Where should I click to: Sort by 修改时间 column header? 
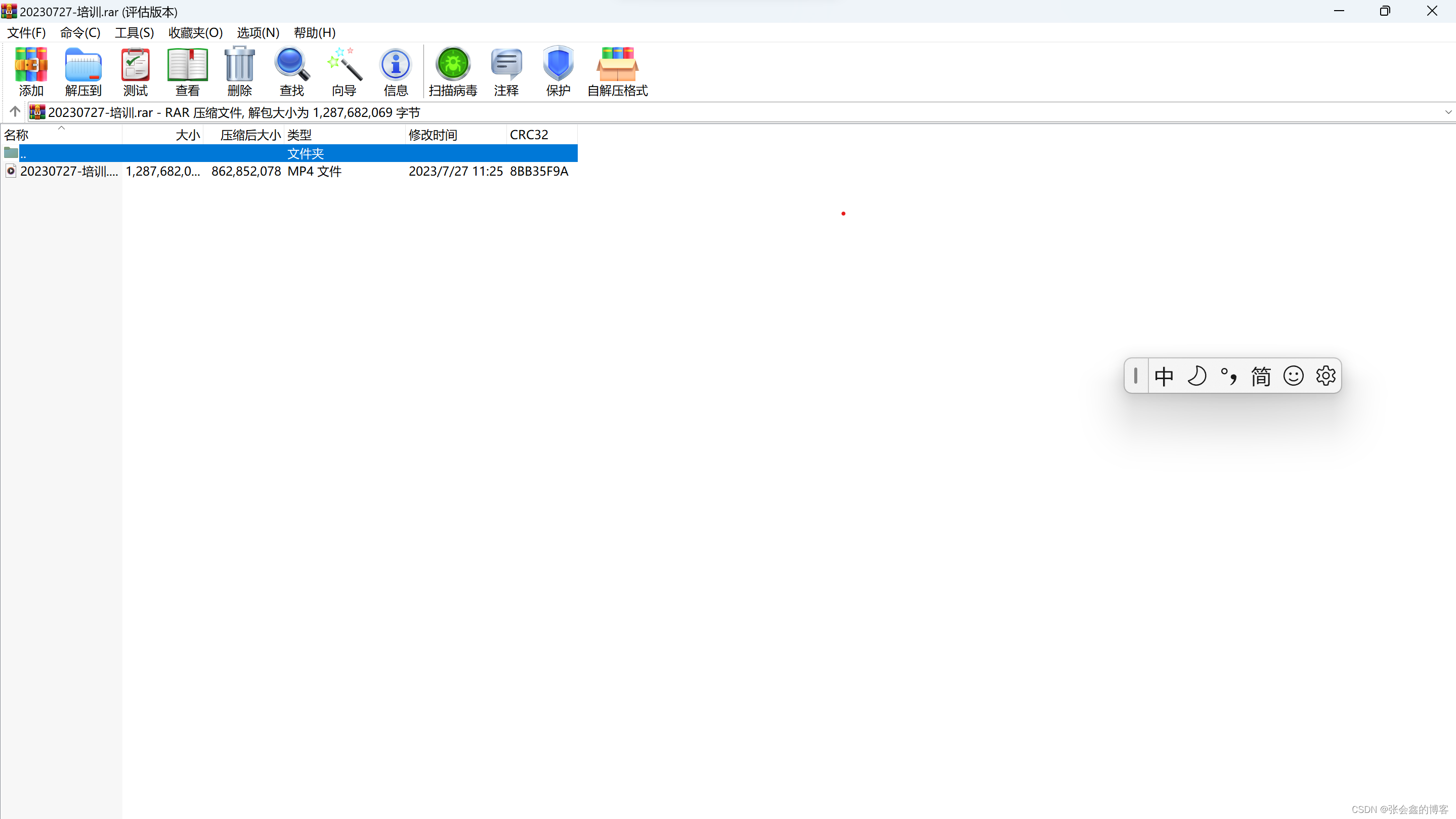click(x=456, y=135)
